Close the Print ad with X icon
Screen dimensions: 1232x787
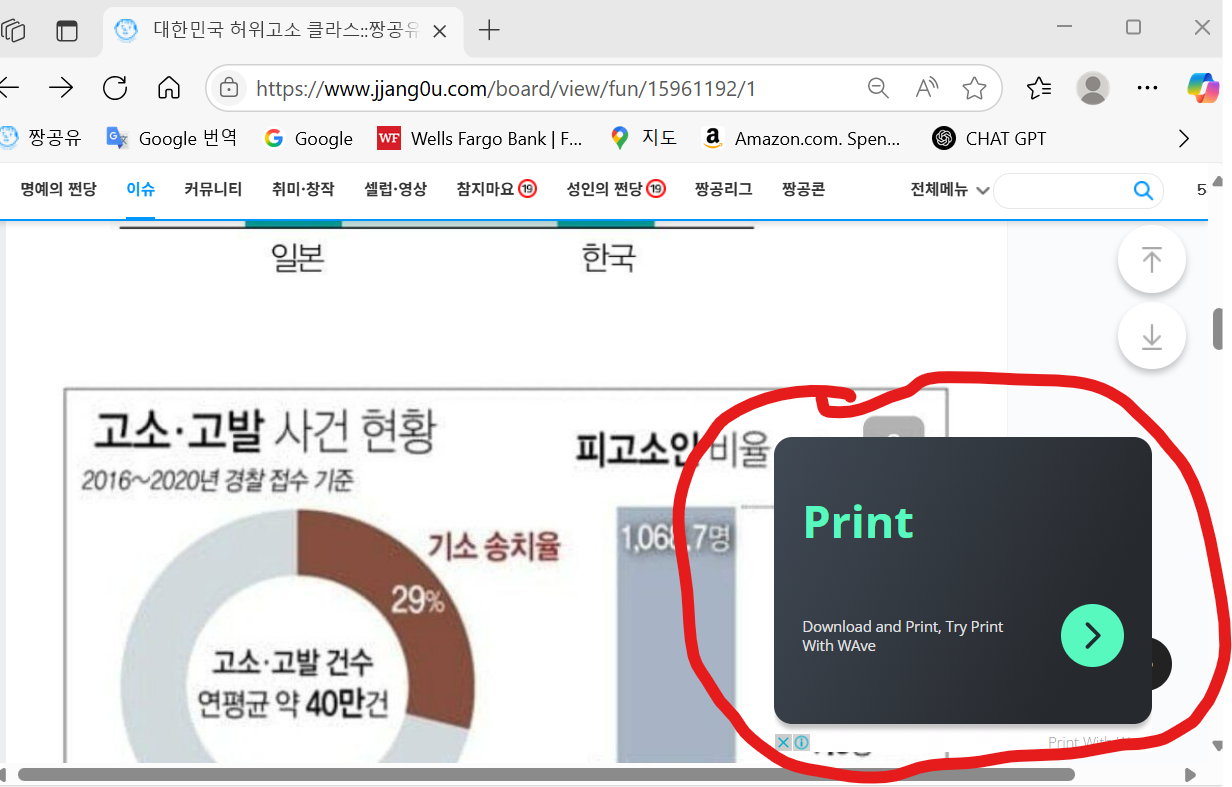pos(784,742)
